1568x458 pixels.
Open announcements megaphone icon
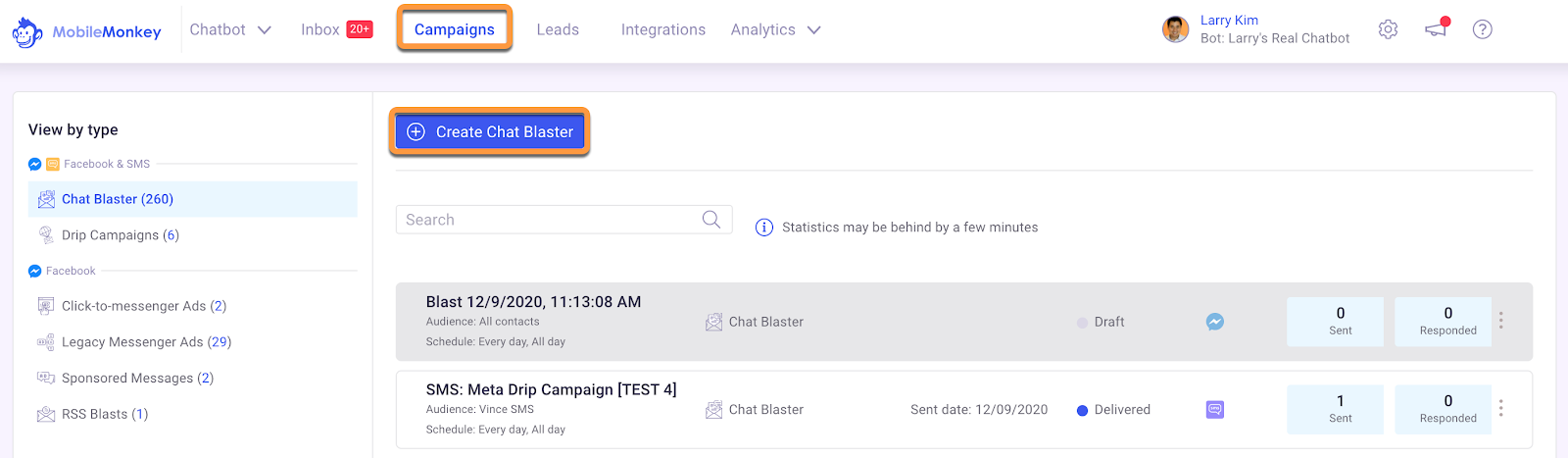point(1436,28)
